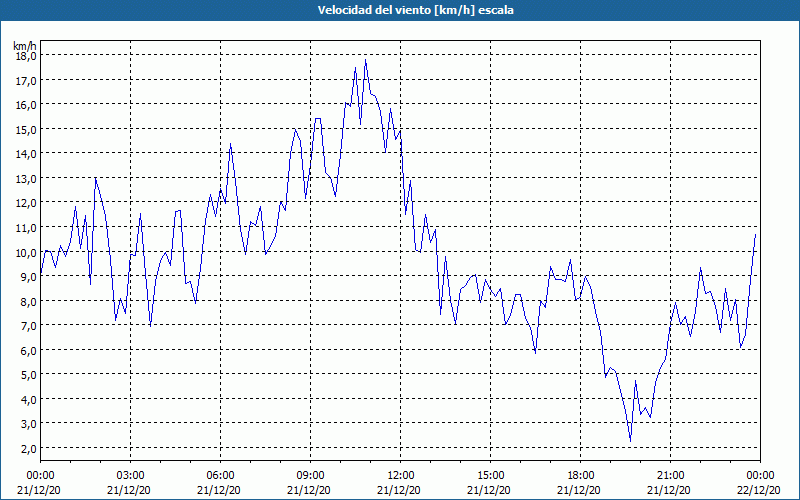The height and width of the screenshot is (500, 800).
Task: Select the '11,0' y-axis label
Action: pyautogui.click(x=26, y=228)
